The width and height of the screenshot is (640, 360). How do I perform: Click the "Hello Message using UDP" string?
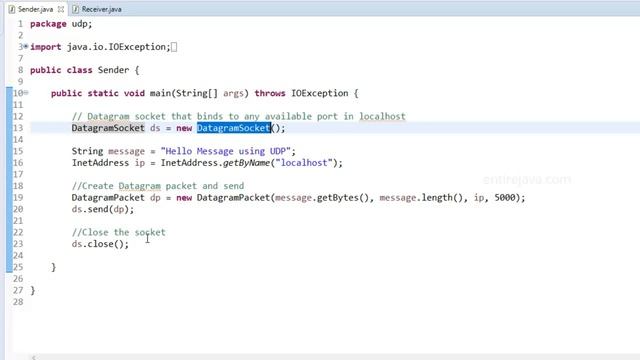tap(226, 151)
